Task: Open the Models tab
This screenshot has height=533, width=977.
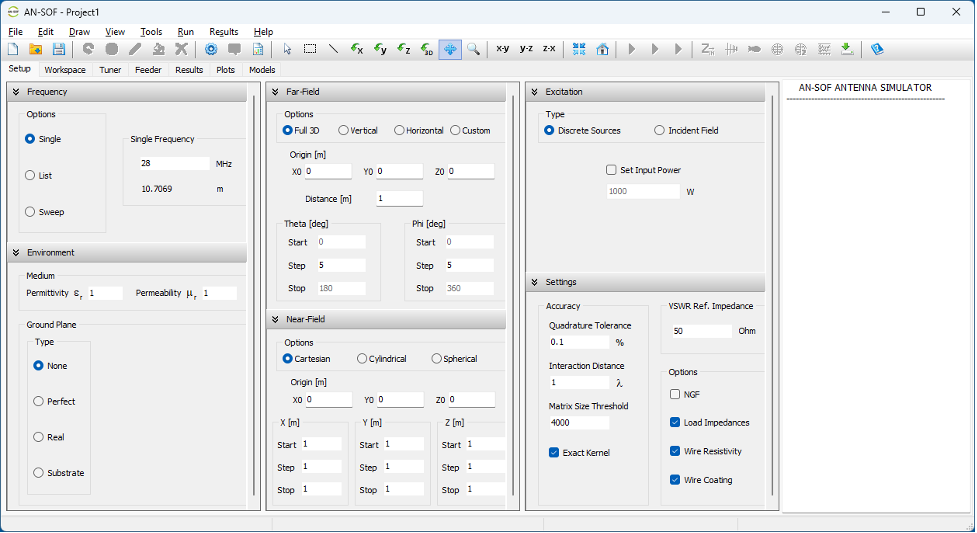Action: pyautogui.click(x=262, y=70)
